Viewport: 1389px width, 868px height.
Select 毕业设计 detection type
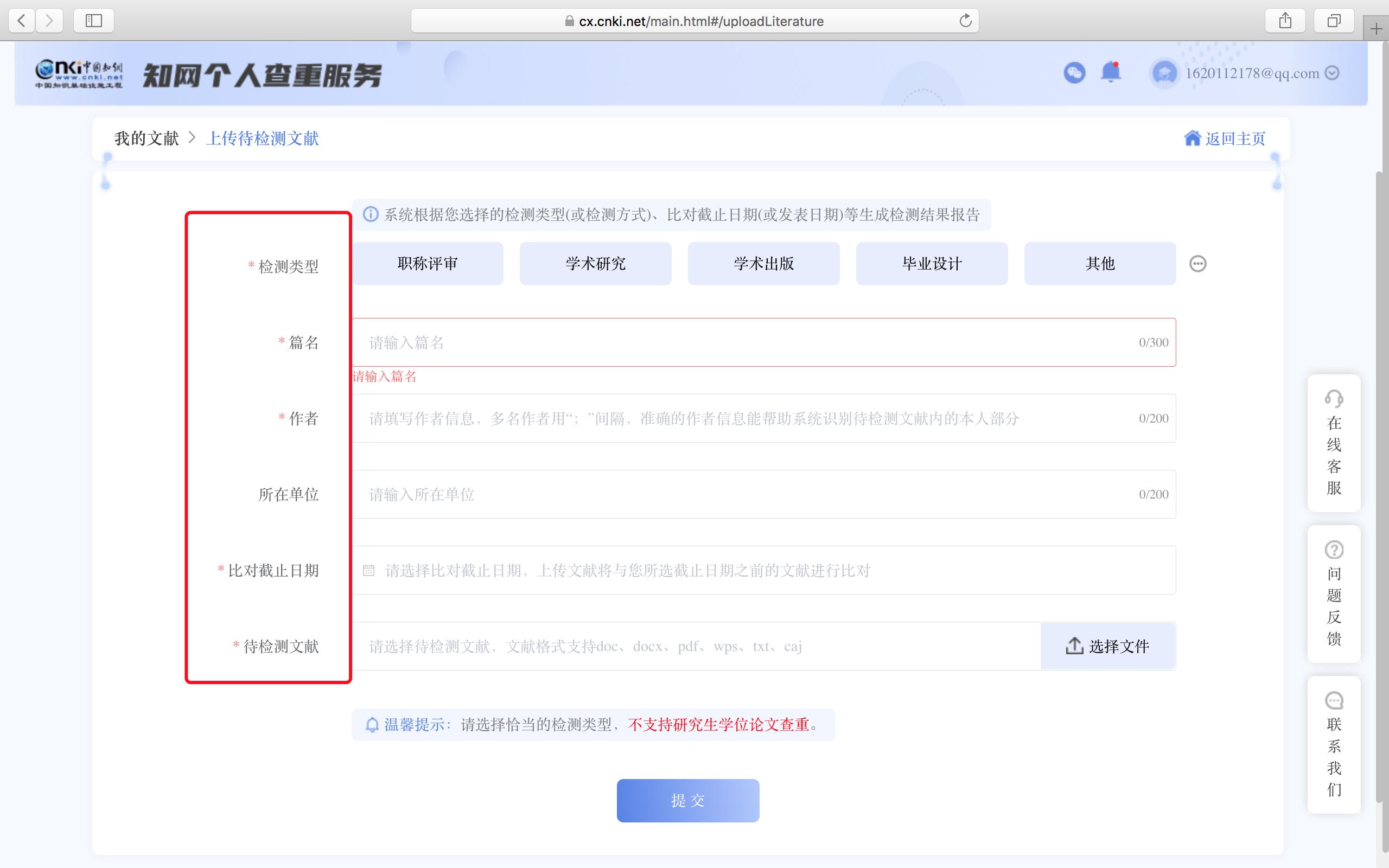pos(932,264)
